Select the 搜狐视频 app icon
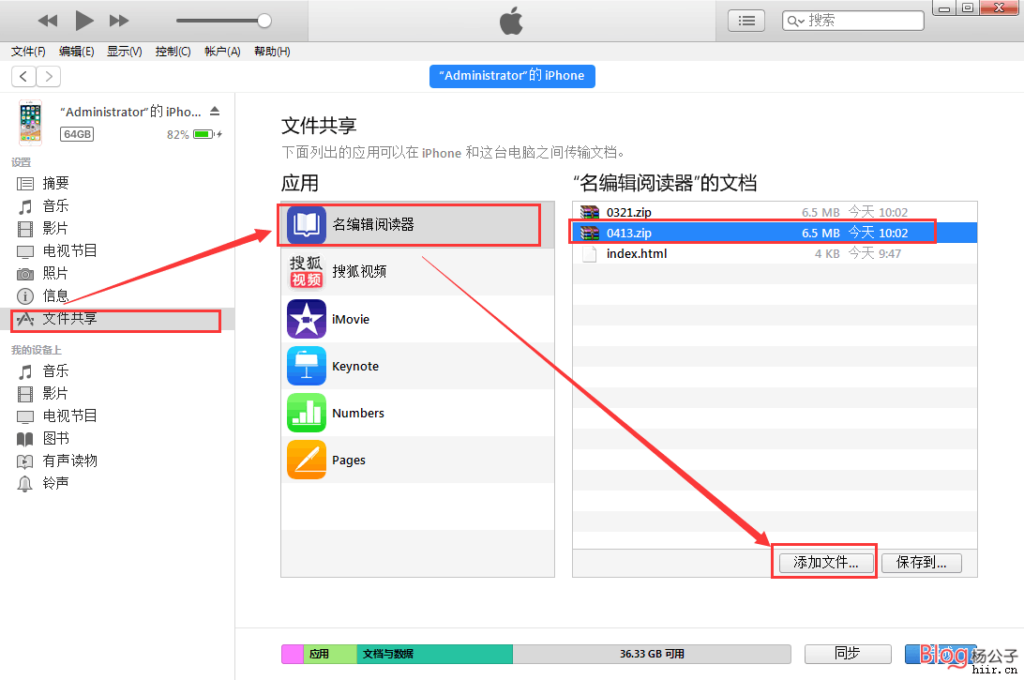The width and height of the screenshot is (1024, 680). pos(306,272)
